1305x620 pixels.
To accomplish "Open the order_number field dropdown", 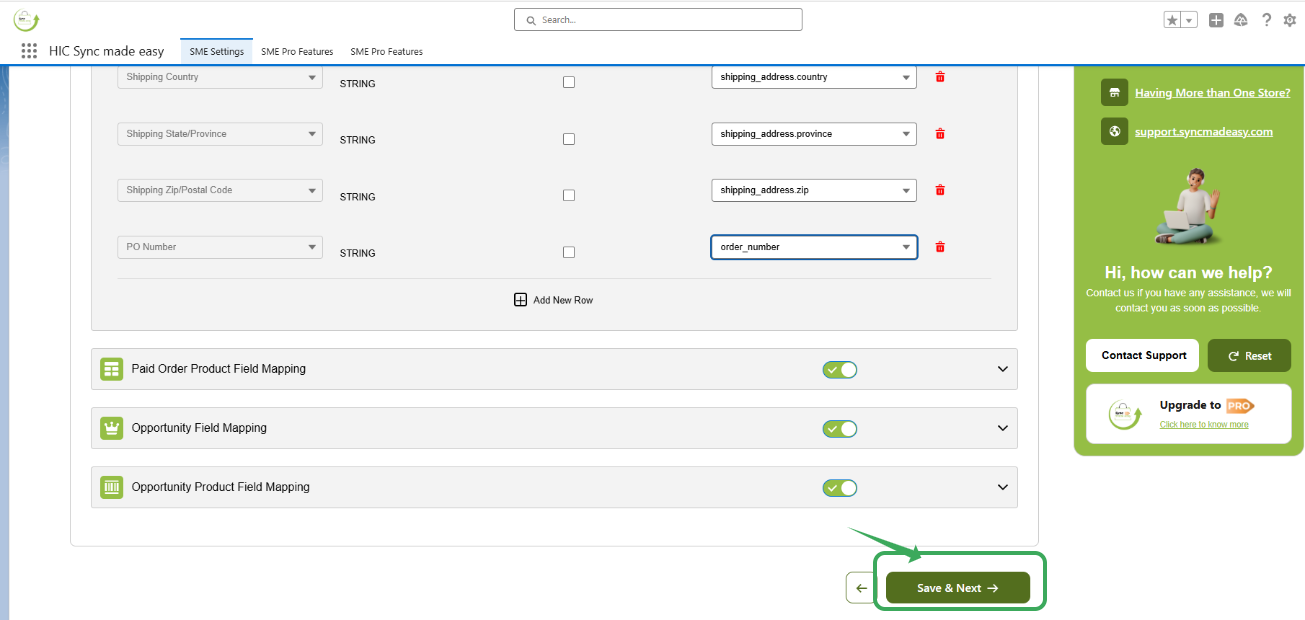I will pos(814,247).
